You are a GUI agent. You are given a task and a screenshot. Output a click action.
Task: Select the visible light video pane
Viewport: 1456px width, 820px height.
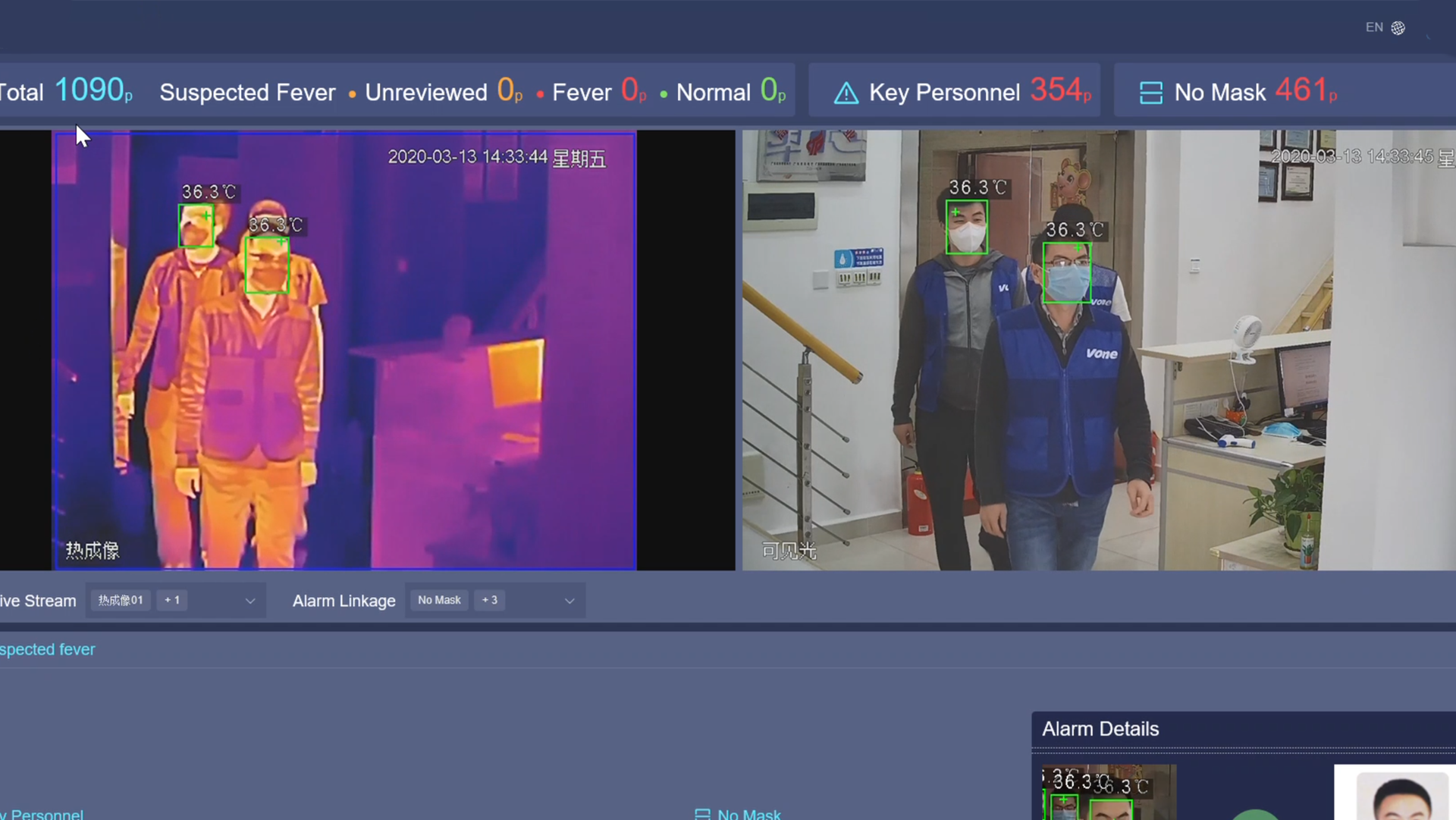coord(1099,350)
